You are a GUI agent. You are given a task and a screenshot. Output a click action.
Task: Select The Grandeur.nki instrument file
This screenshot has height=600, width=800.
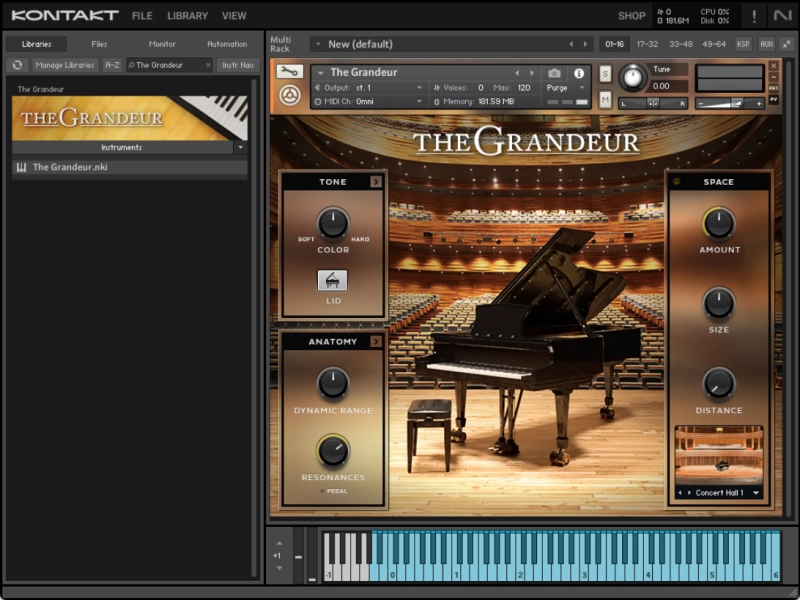pyautogui.click(x=70, y=167)
